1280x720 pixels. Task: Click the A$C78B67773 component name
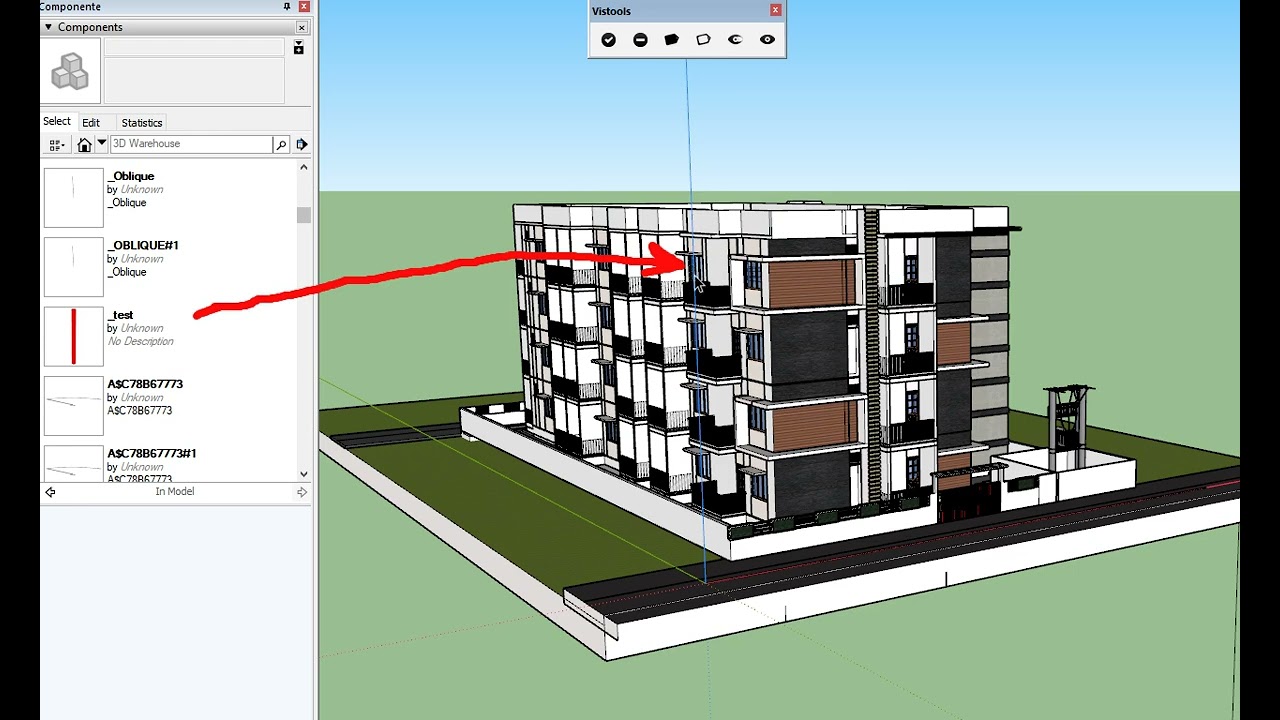point(145,384)
